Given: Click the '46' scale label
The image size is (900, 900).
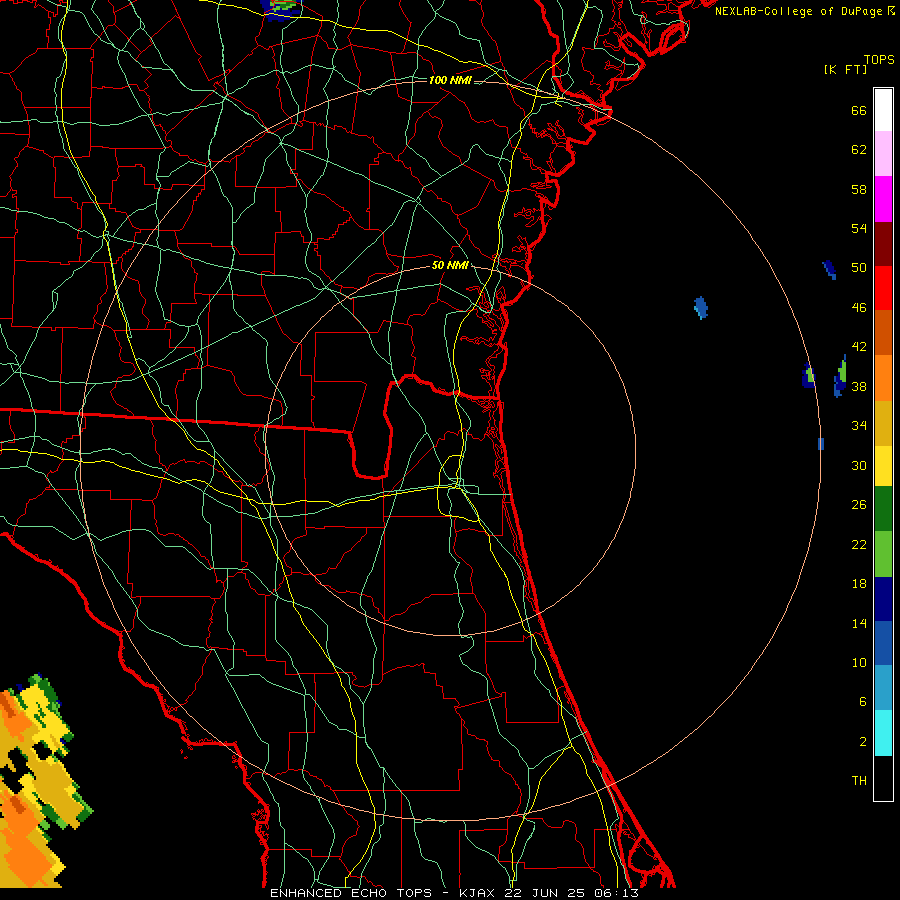Looking at the screenshot, I should [859, 308].
